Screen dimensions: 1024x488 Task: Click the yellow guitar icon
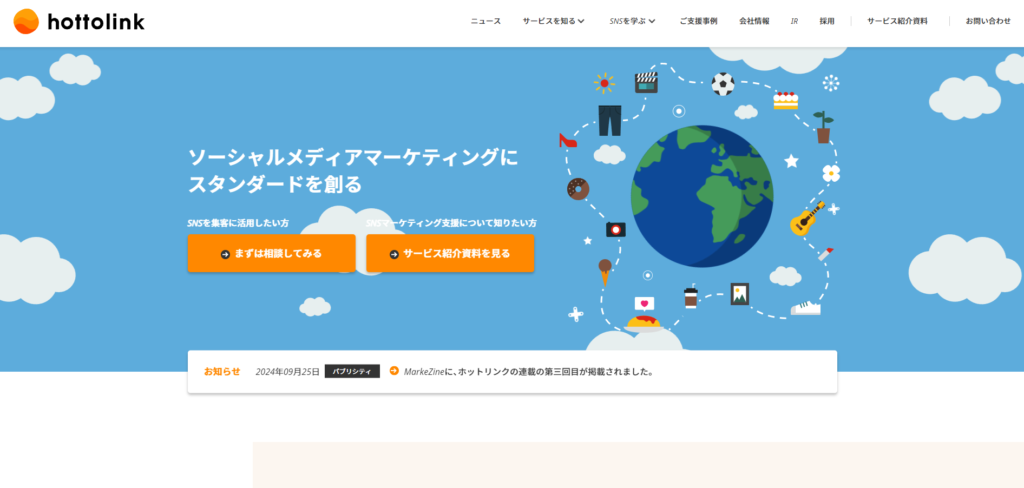coord(807,219)
